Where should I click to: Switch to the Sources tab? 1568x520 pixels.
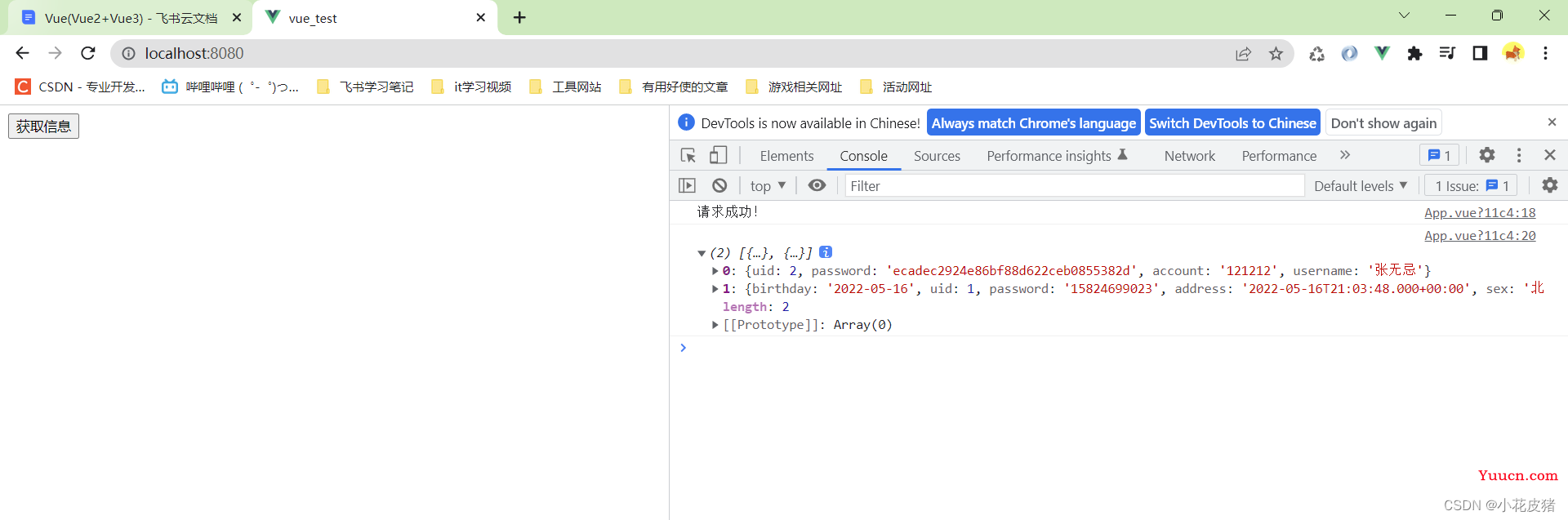tap(937, 156)
